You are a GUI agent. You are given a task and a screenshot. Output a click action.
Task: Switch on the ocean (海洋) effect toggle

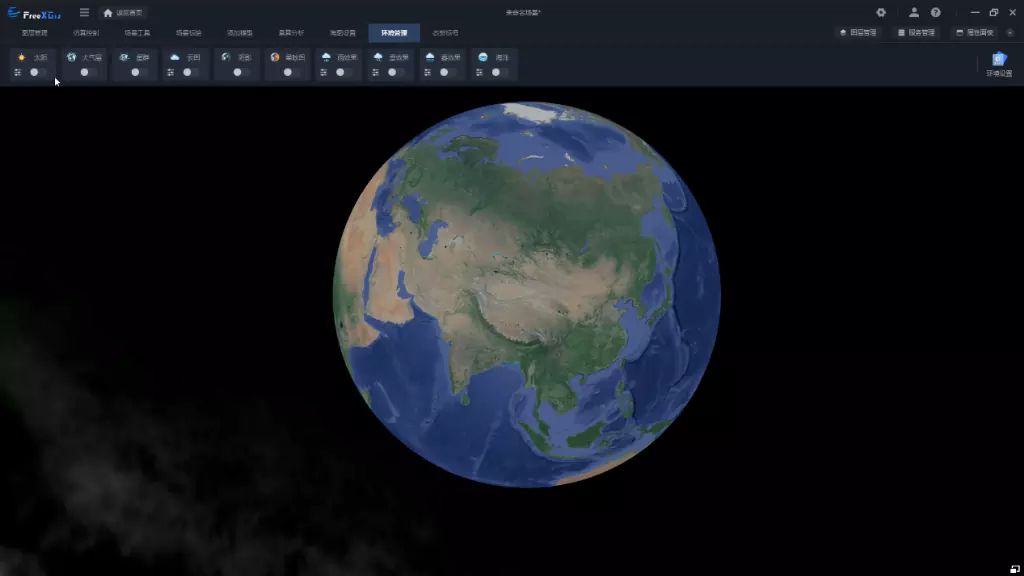[x=498, y=72]
